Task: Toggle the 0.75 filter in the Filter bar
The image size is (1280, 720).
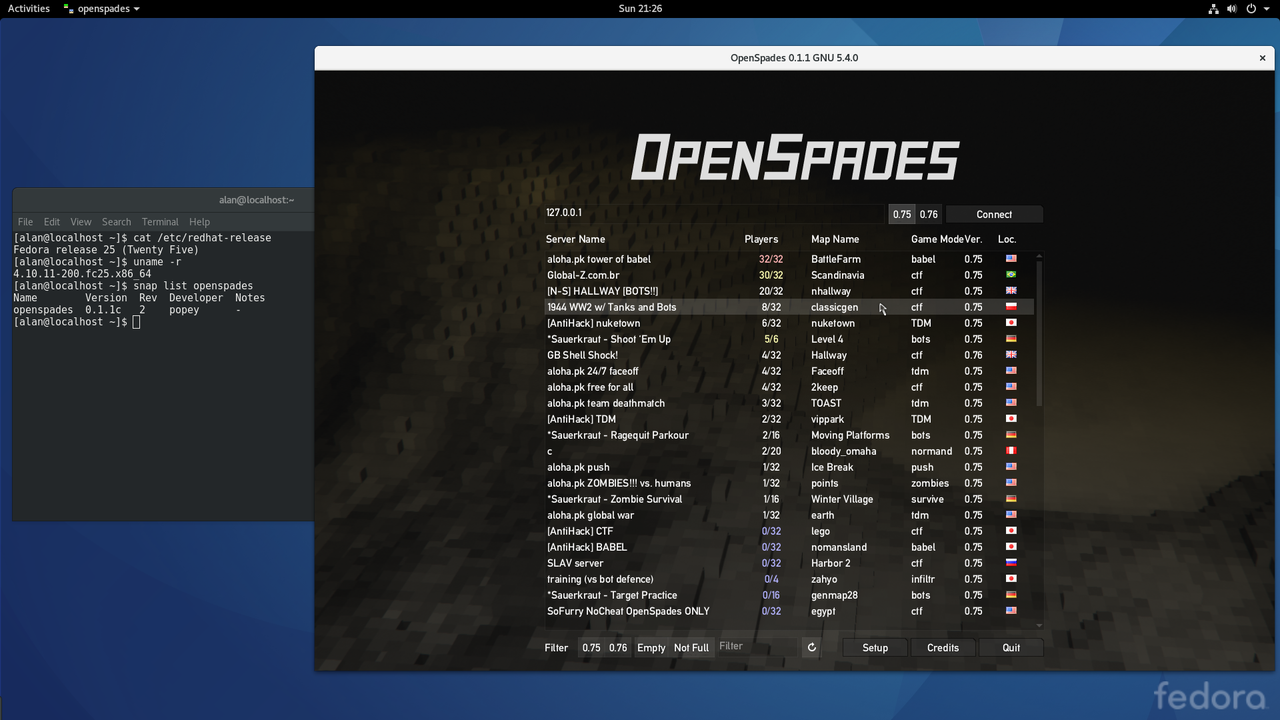Action: (592, 648)
